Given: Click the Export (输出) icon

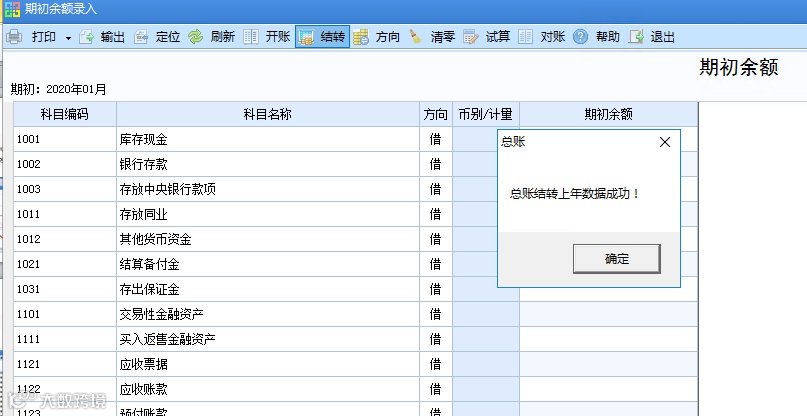Looking at the screenshot, I should (x=86, y=37).
